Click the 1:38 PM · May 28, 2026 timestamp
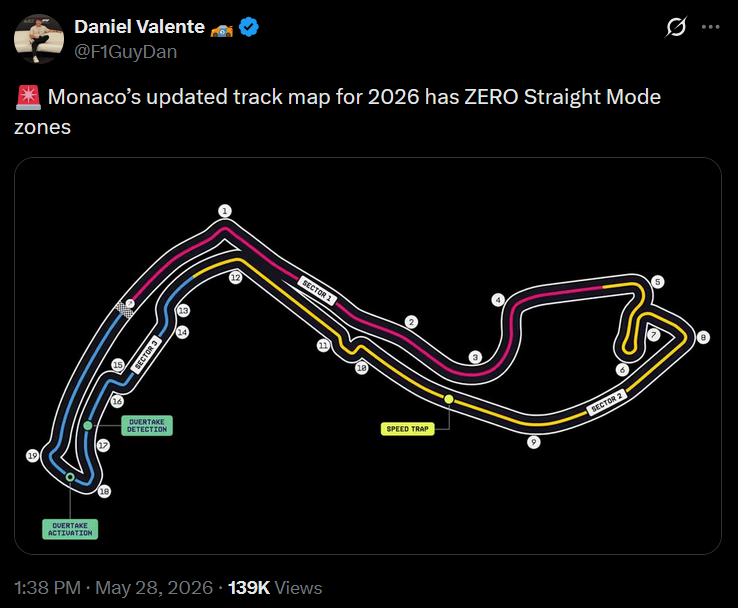 [113, 588]
